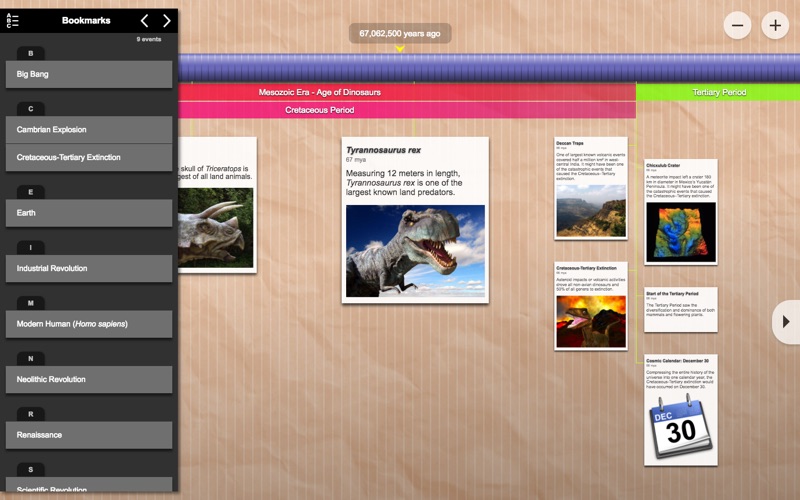
Task: Click the purple timeline scale bar
Action: point(489,67)
